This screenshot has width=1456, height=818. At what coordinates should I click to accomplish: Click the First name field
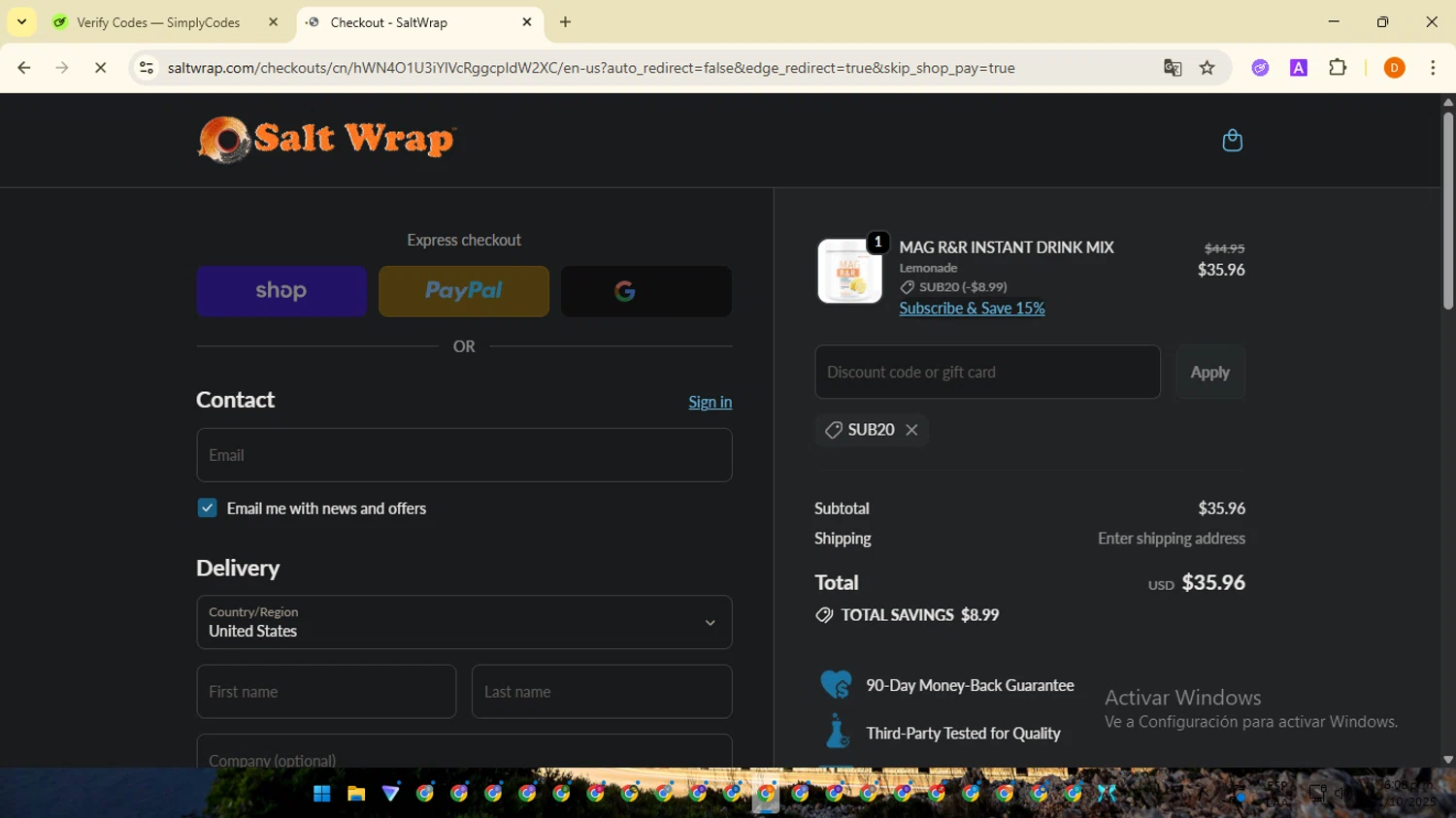326,692
